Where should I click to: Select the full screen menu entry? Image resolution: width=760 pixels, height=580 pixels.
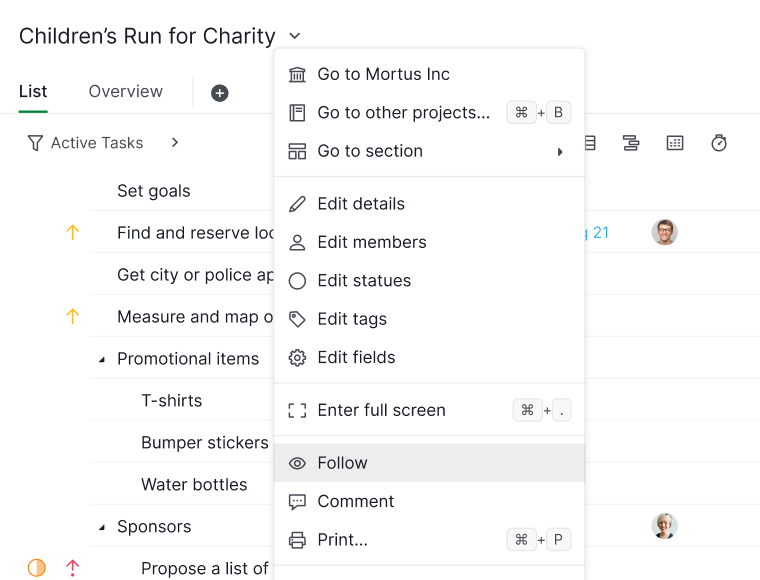(x=429, y=410)
